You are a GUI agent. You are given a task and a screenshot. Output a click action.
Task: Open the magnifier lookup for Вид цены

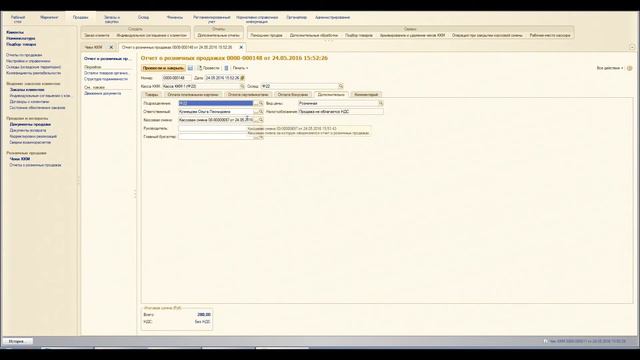click(380, 103)
